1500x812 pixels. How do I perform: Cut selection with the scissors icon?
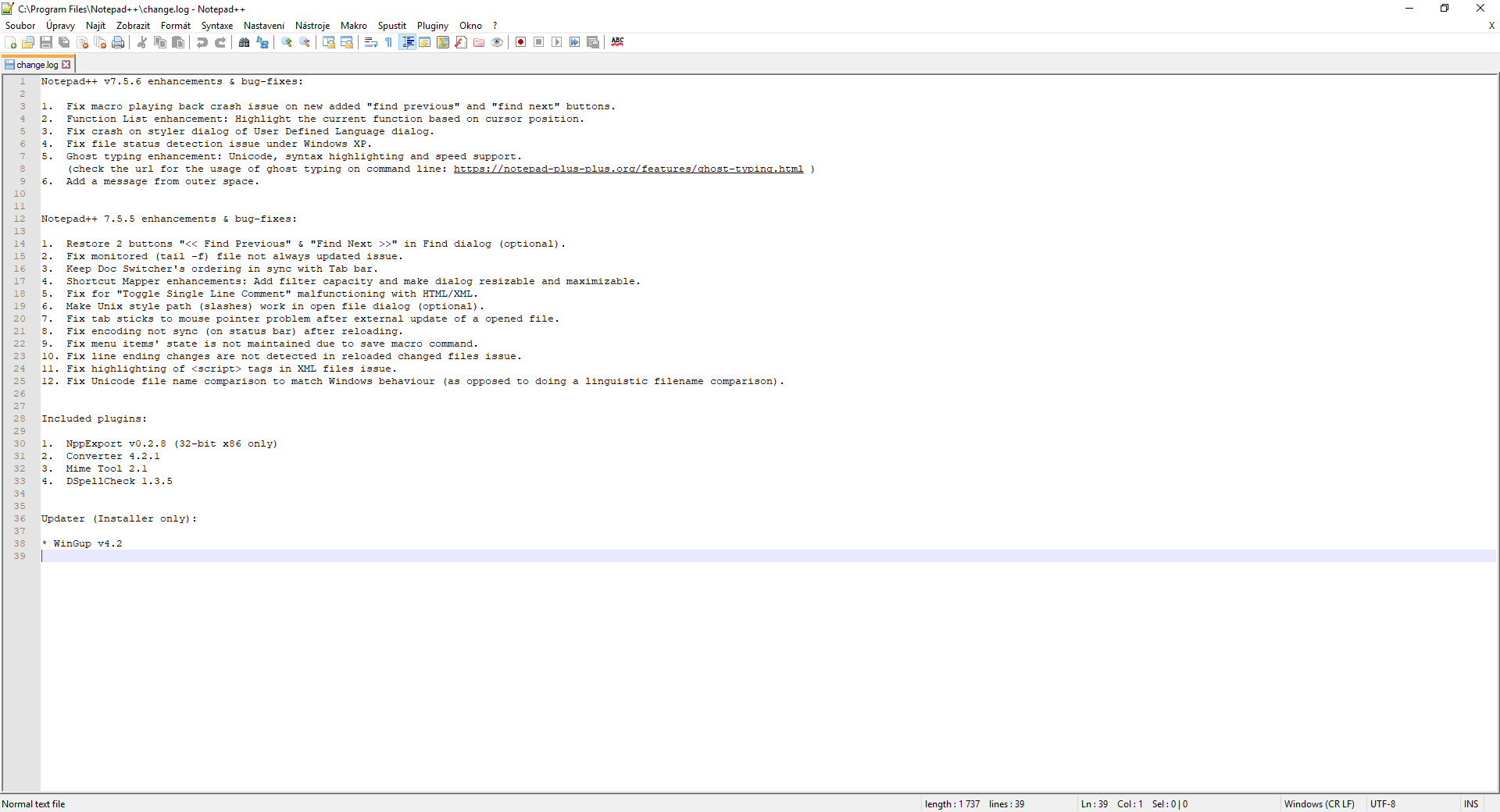point(142,42)
